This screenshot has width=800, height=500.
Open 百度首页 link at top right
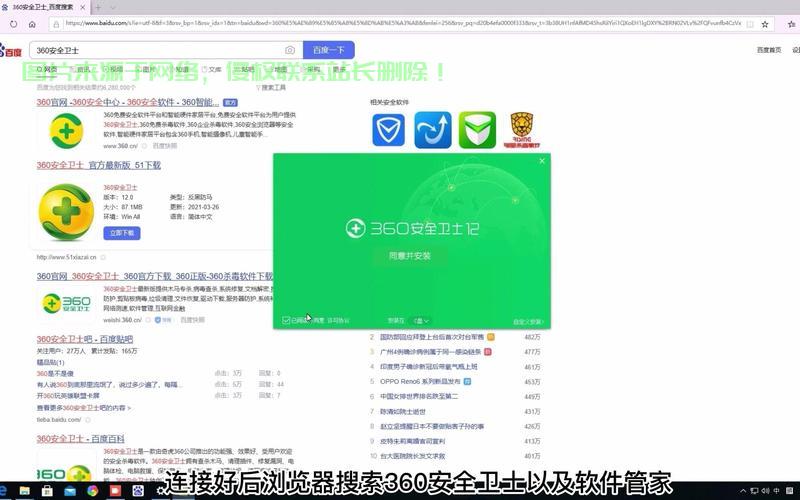point(769,50)
